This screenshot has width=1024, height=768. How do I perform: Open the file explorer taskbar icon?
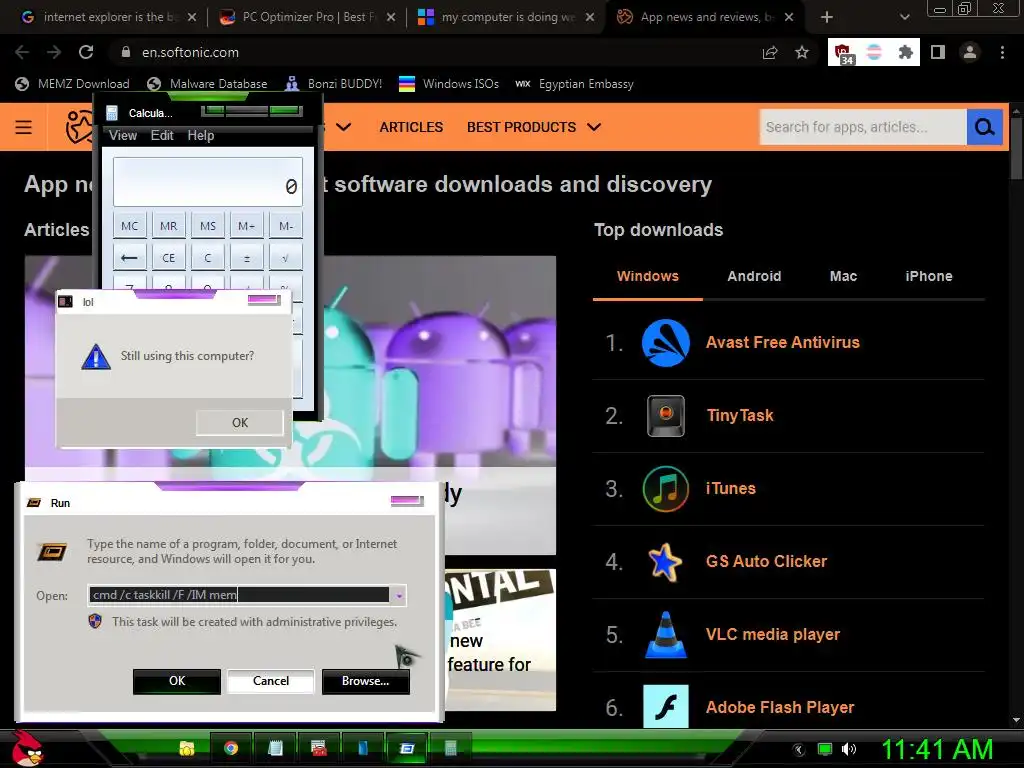187,748
